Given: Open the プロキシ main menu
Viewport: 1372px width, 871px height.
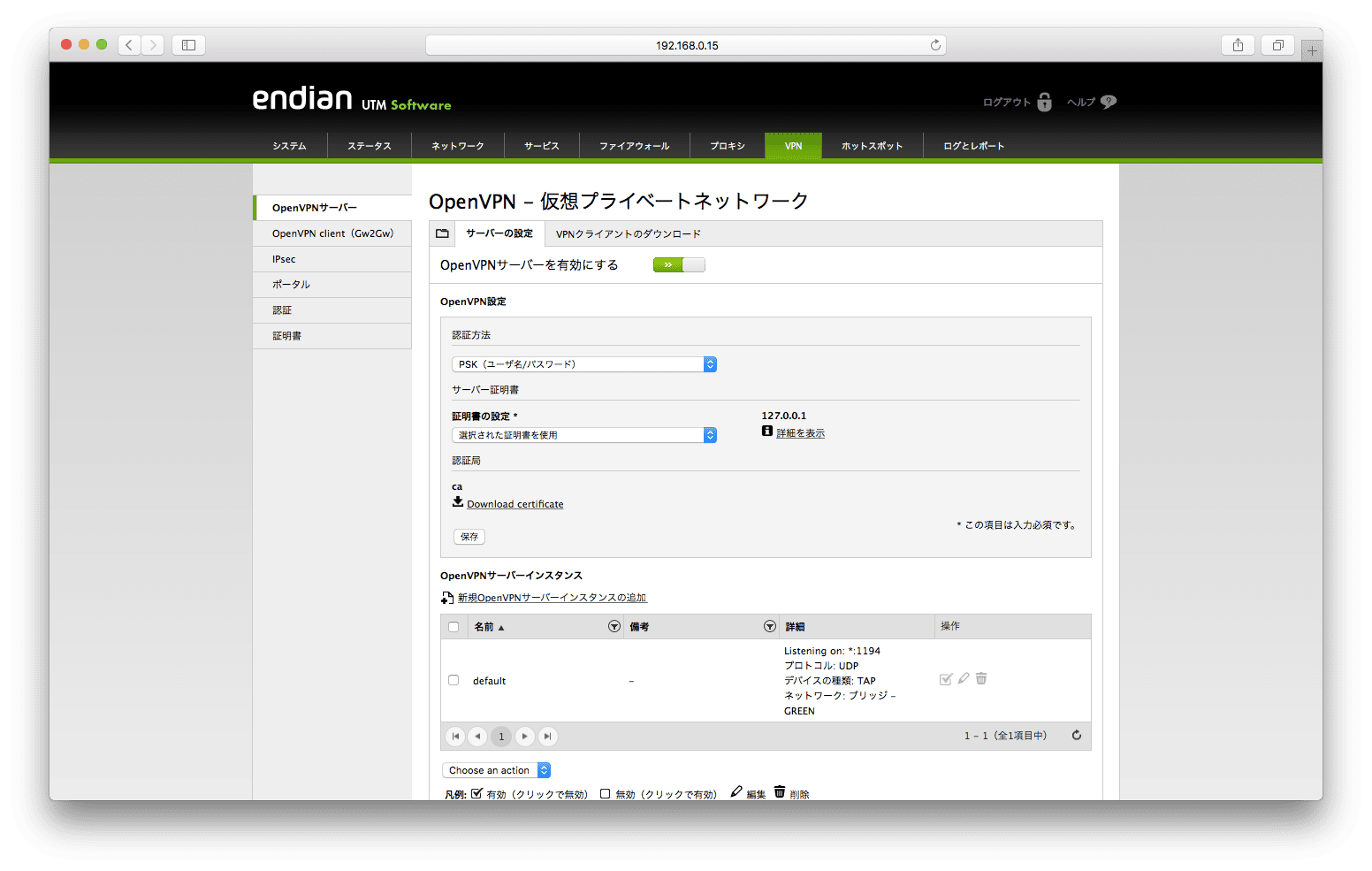Looking at the screenshot, I should coord(728,146).
